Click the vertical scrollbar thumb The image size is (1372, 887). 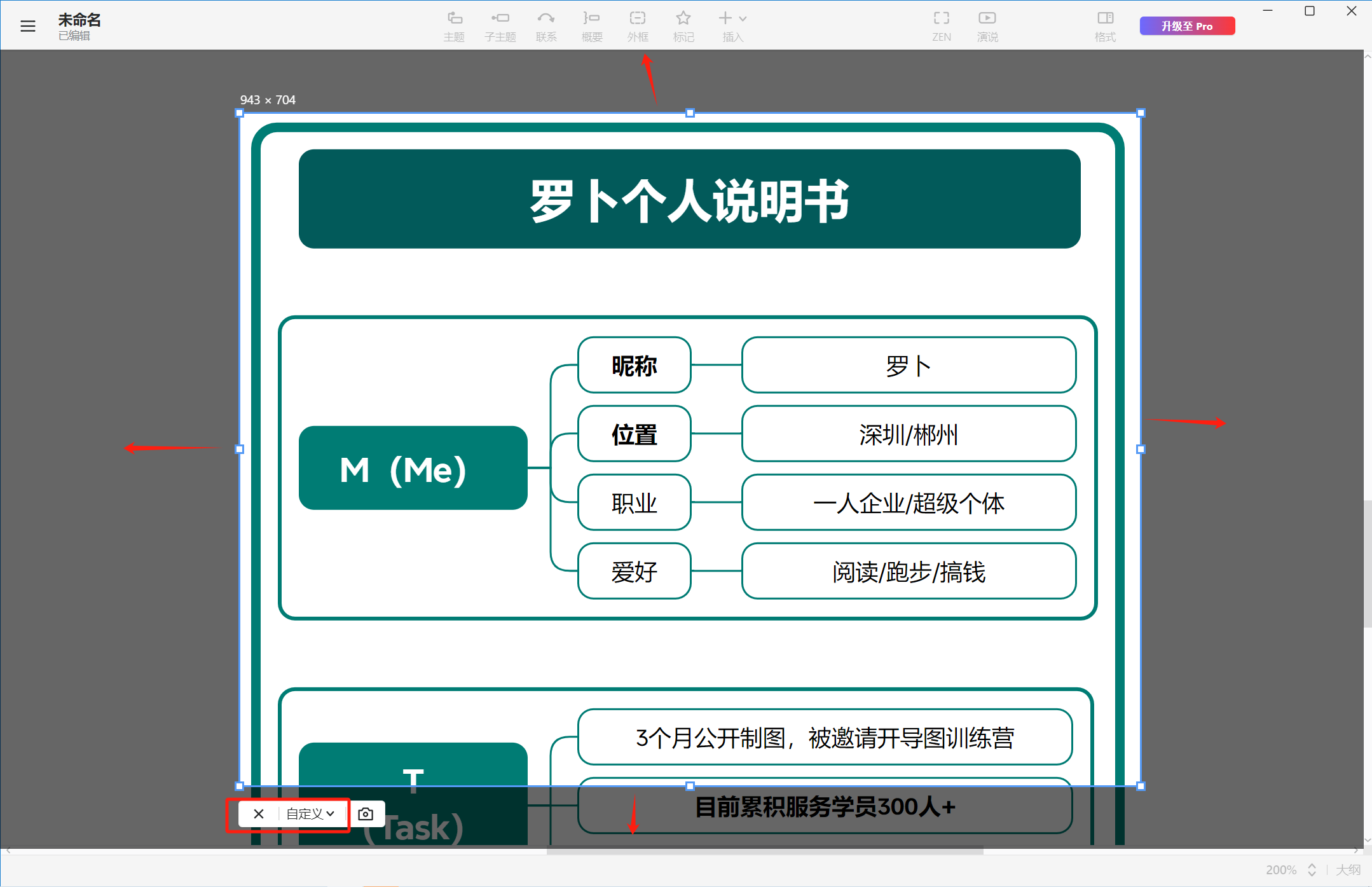point(1368,564)
